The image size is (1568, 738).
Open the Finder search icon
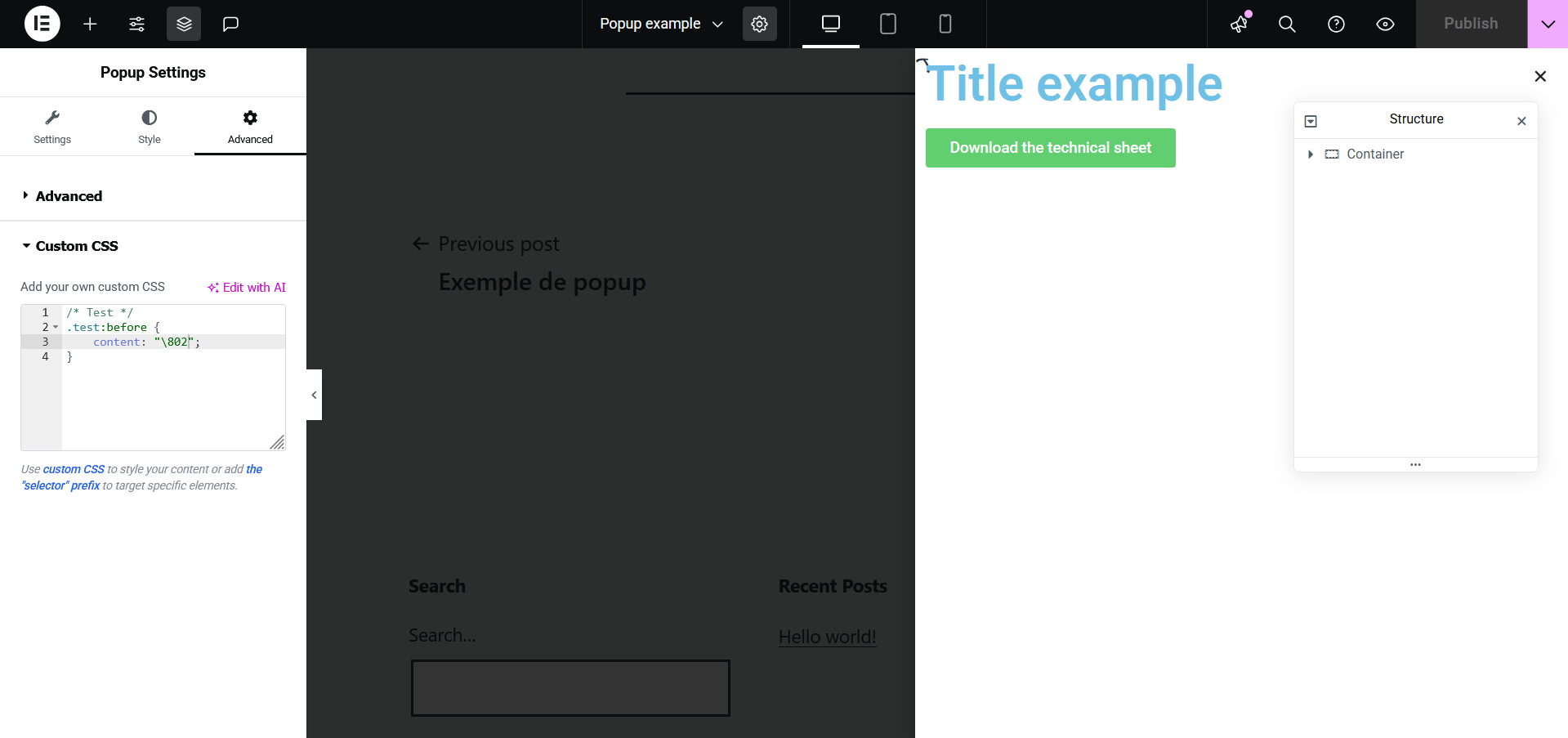pos(1287,24)
